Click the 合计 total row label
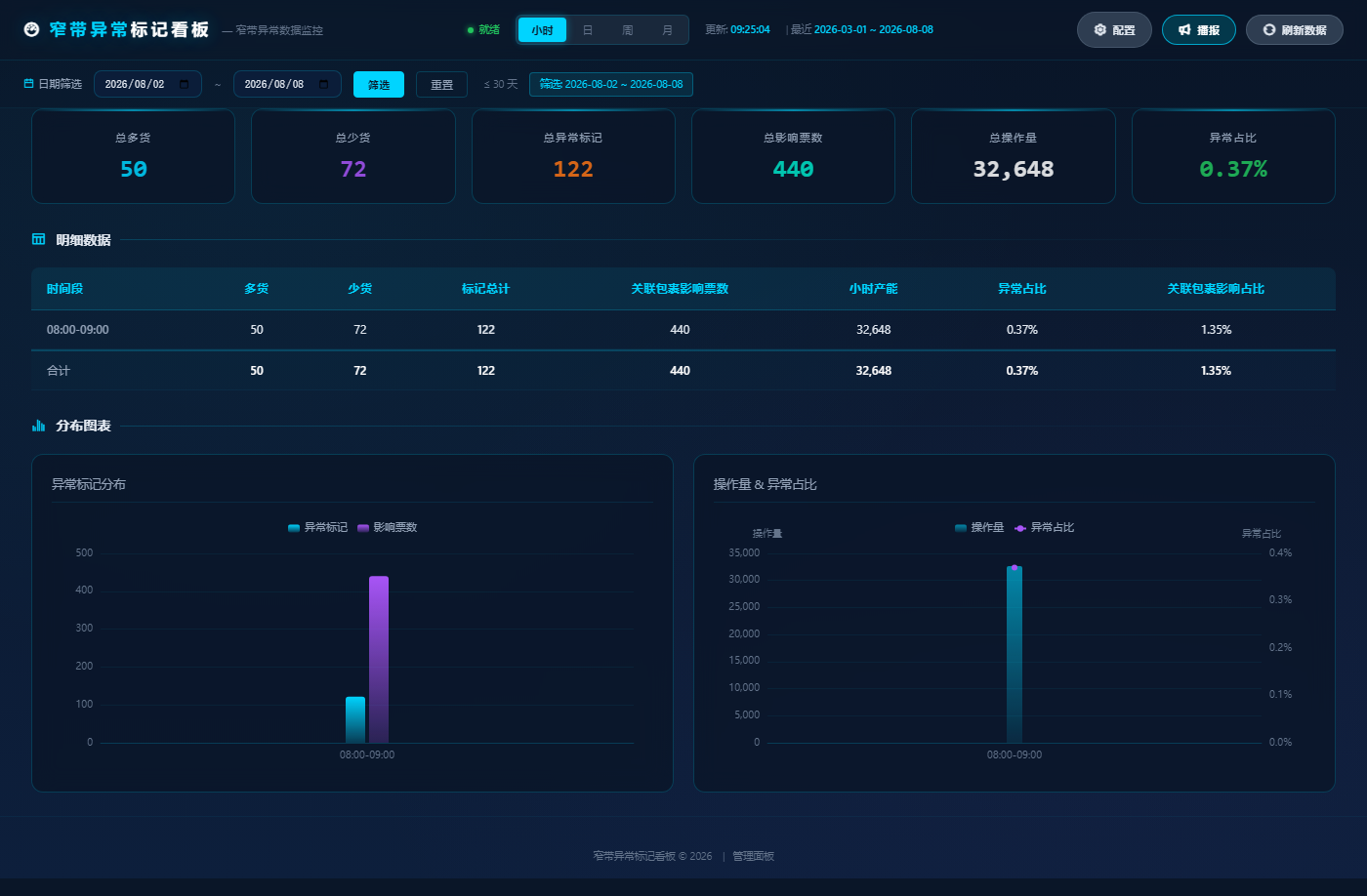The image size is (1367, 896). point(59,371)
